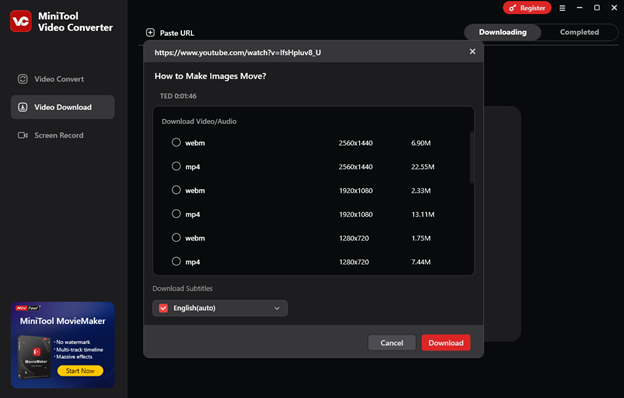Viewport: 624px width, 398px height.
Task: Click the Video Download sidebar icon
Action: coord(23,107)
